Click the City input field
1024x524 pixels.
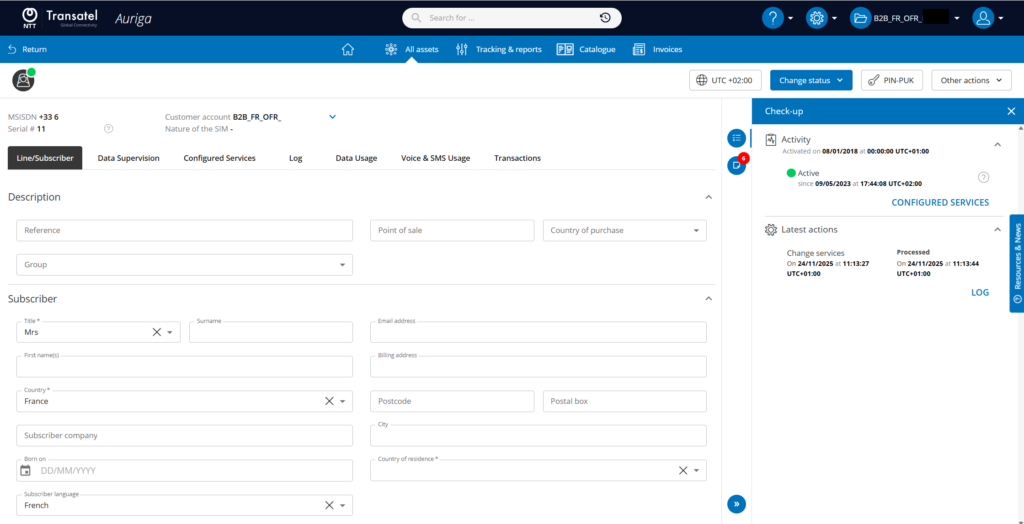pyautogui.click(x=538, y=436)
